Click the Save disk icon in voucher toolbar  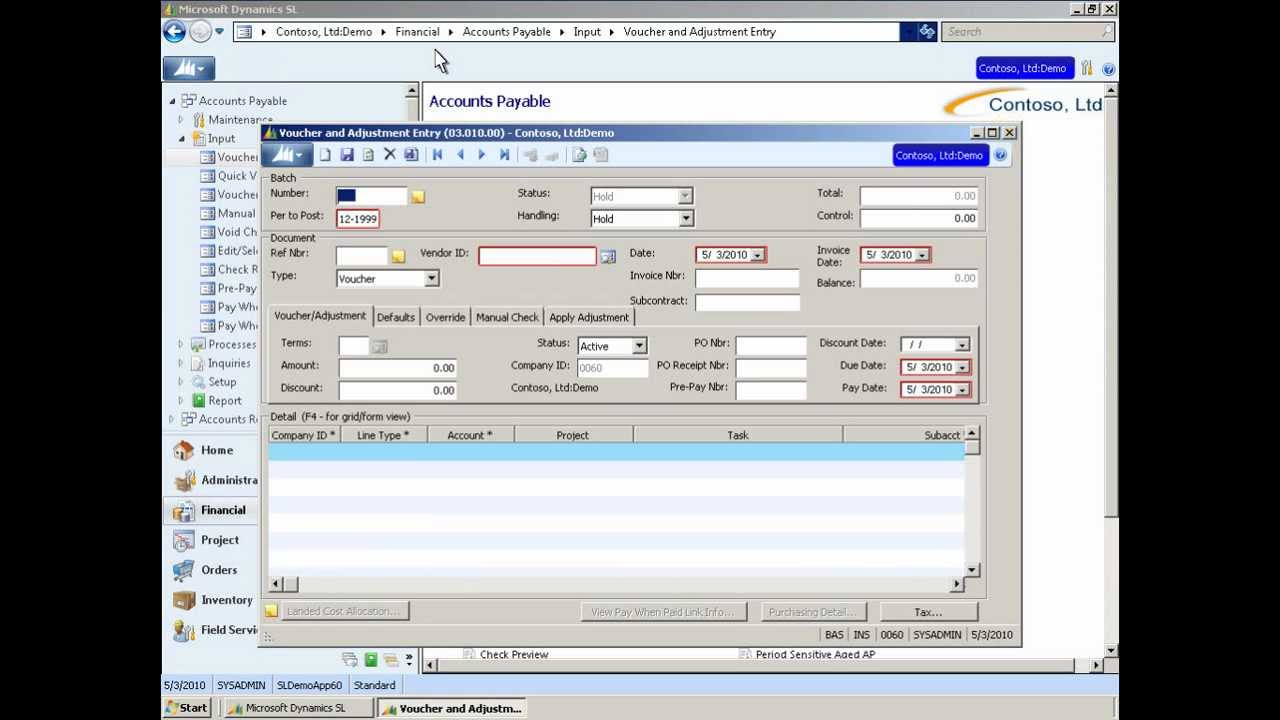(347, 155)
